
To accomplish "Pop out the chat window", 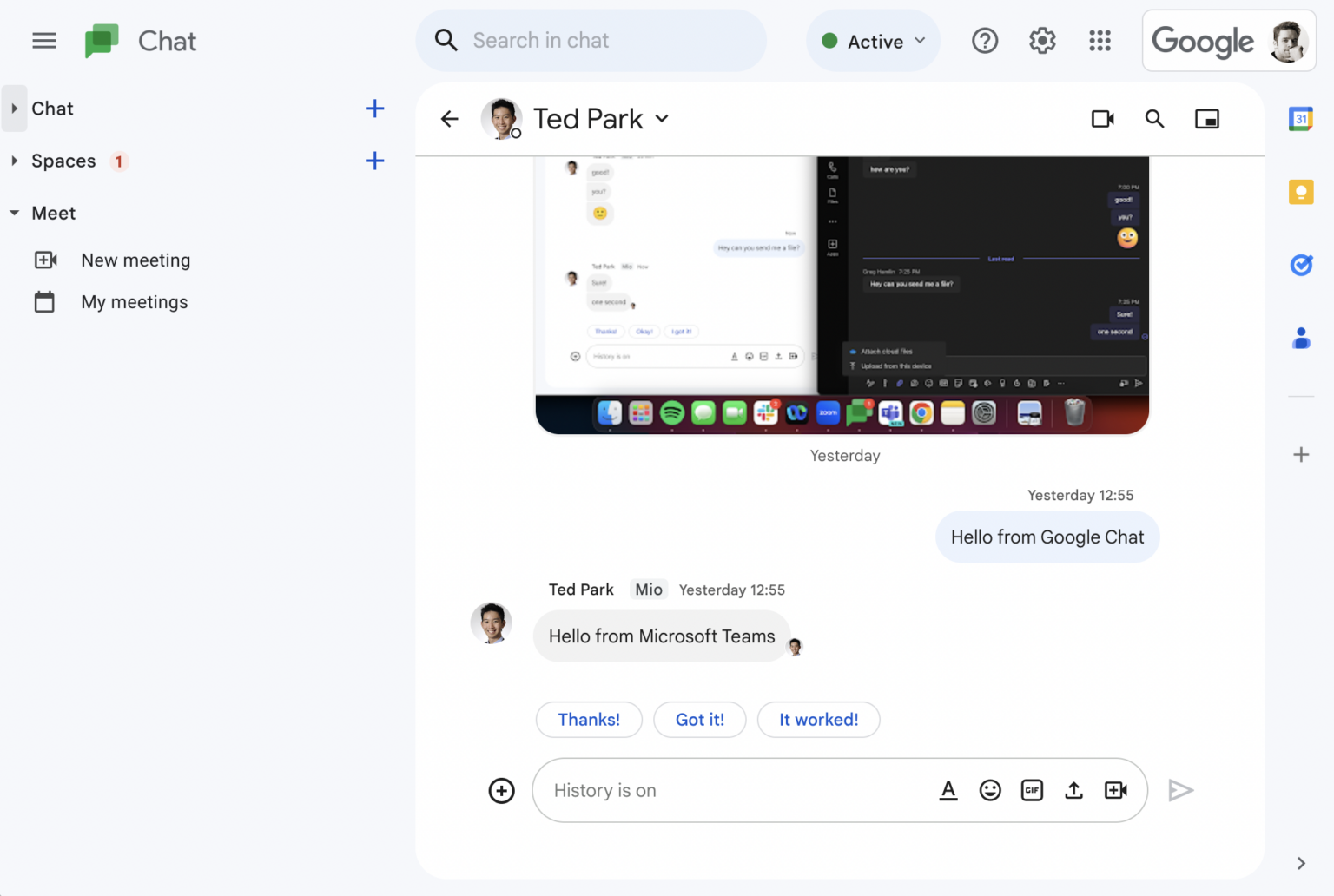I will (1206, 118).
